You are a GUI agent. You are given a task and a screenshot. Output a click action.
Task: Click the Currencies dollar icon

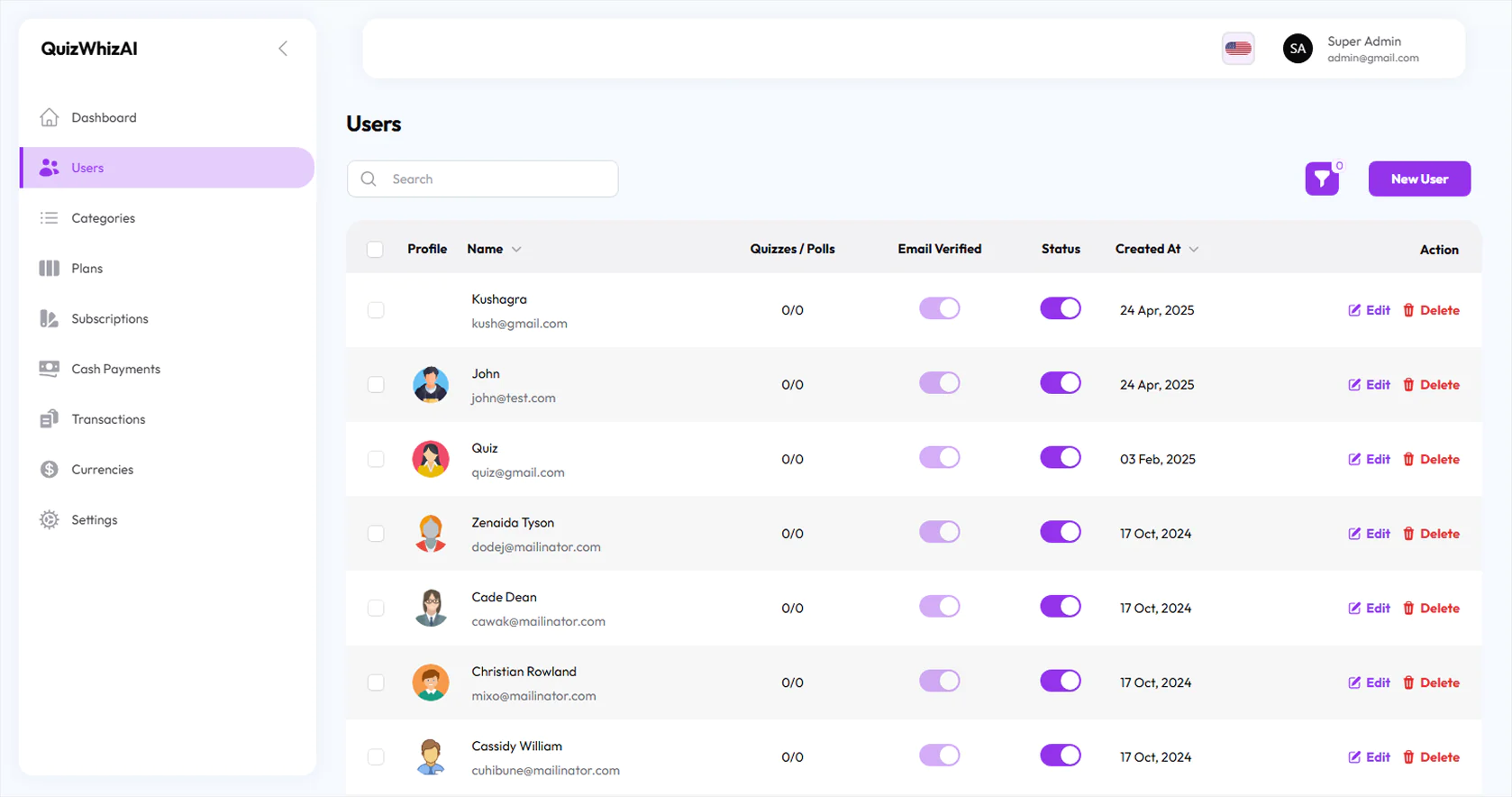pyautogui.click(x=50, y=470)
